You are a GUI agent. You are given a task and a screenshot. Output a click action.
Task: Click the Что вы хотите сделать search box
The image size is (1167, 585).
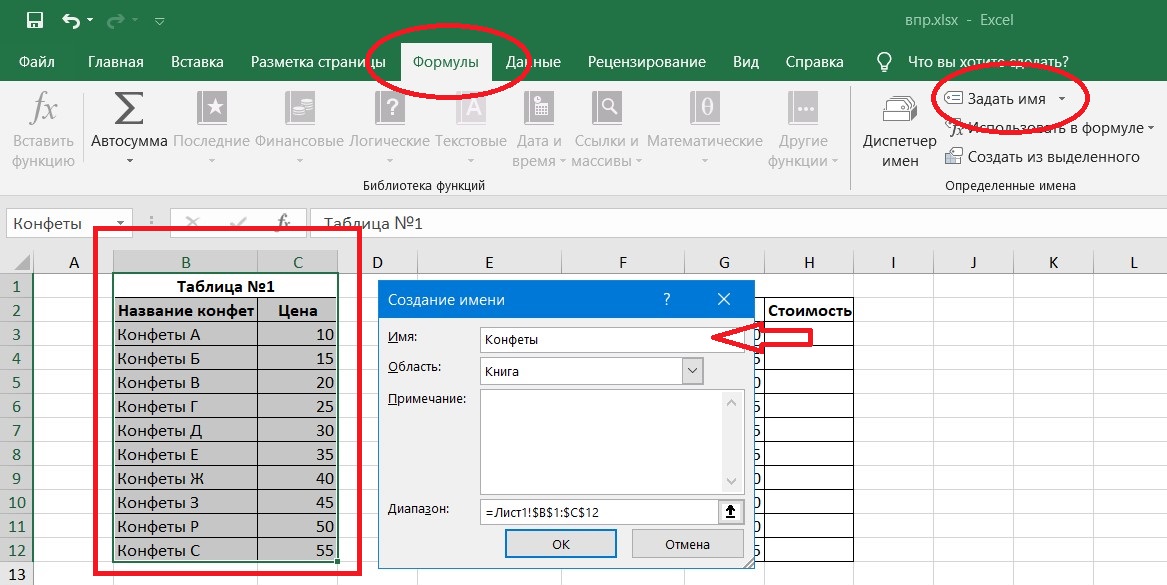(x=988, y=62)
